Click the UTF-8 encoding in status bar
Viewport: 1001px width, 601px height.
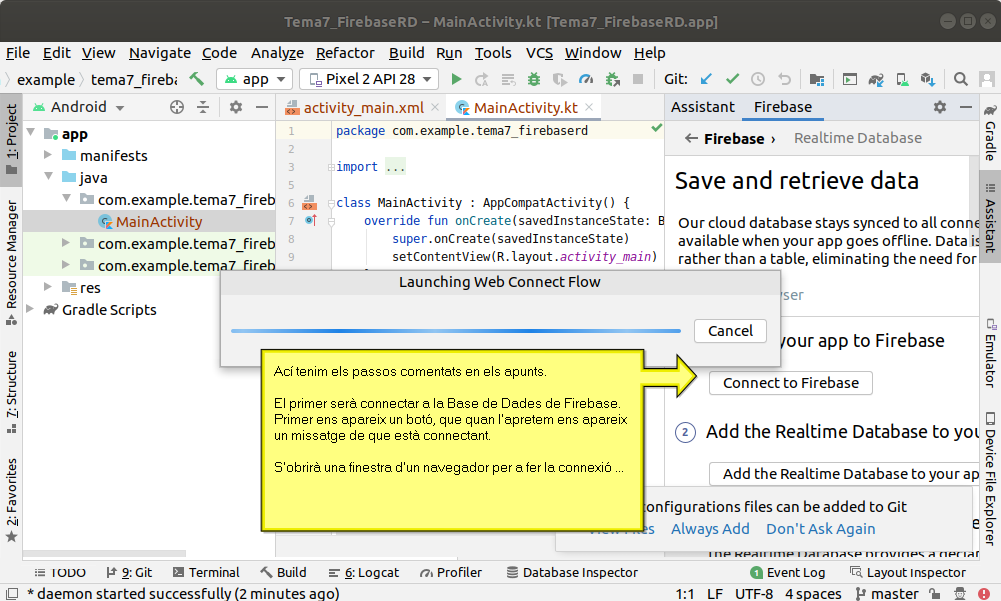753,593
